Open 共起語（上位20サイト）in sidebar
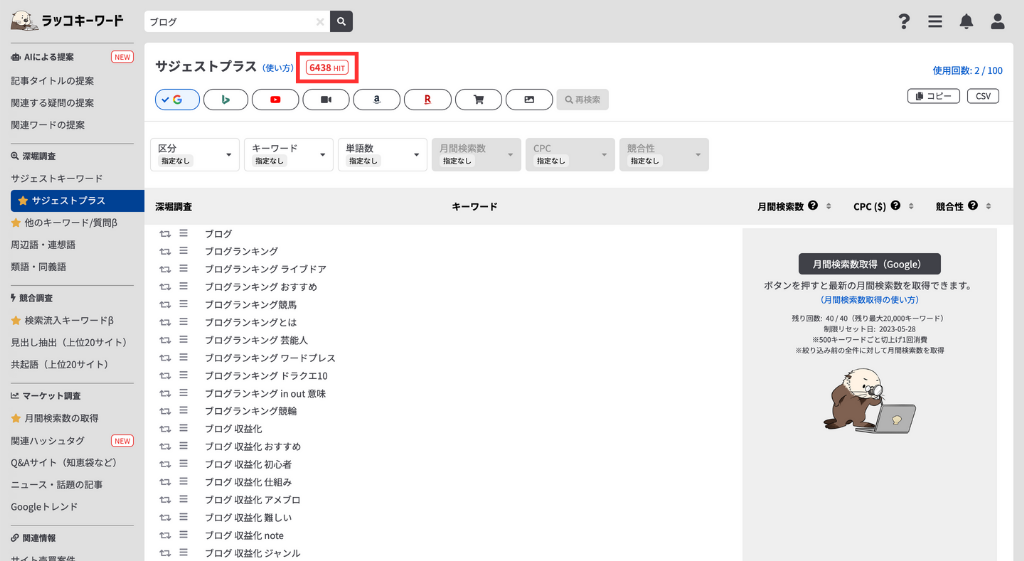The width and height of the screenshot is (1024, 561). point(59,364)
